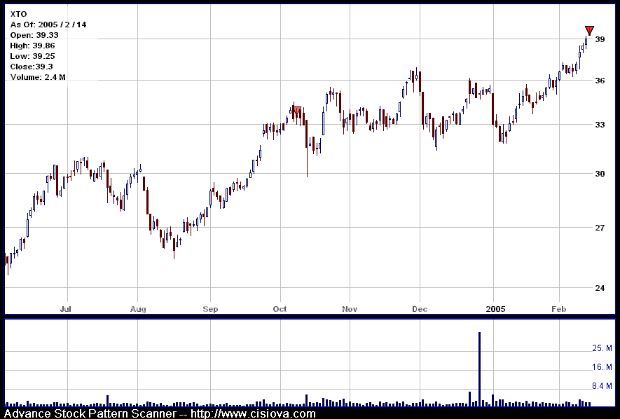Open the http://www.cisiova.com link

tap(253, 414)
